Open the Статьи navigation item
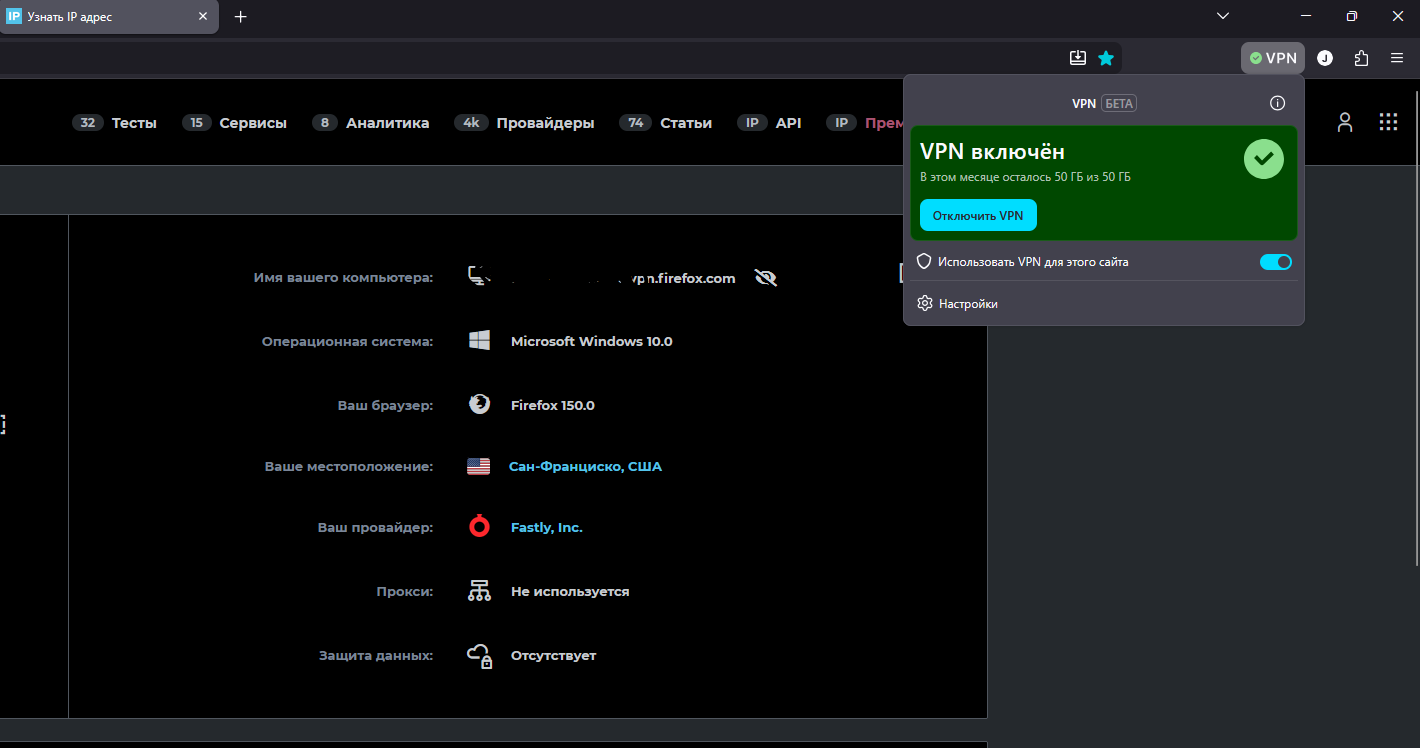Viewport: 1420px width, 748px height. [665, 123]
